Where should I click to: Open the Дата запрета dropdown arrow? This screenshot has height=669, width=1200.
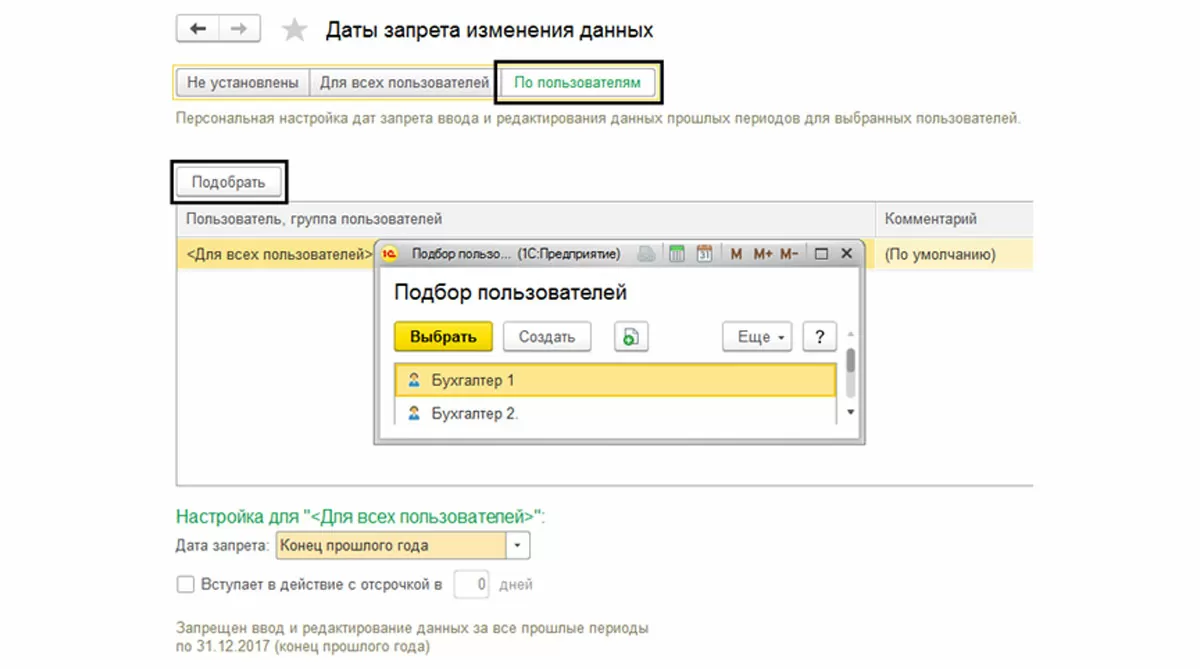pyautogui.click(x=518, y=546)
